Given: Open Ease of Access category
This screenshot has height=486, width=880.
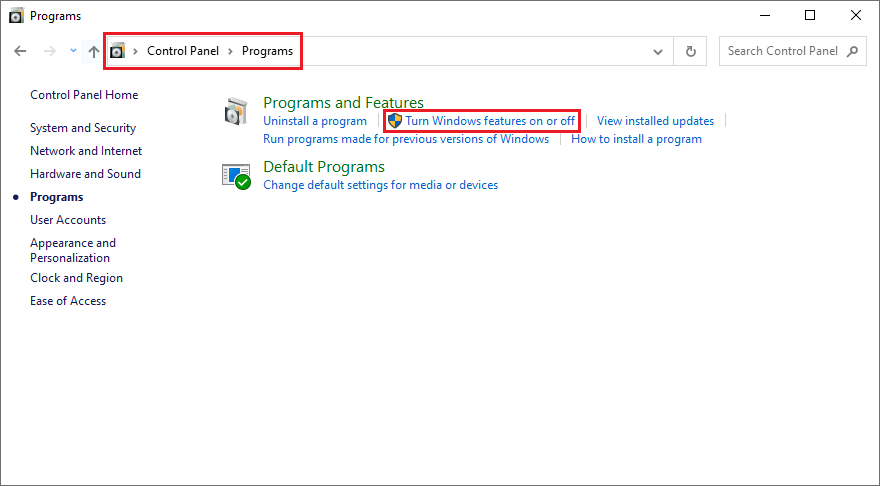Looking at the screenshot, I should pyautogui.click(x=68, y=301).
